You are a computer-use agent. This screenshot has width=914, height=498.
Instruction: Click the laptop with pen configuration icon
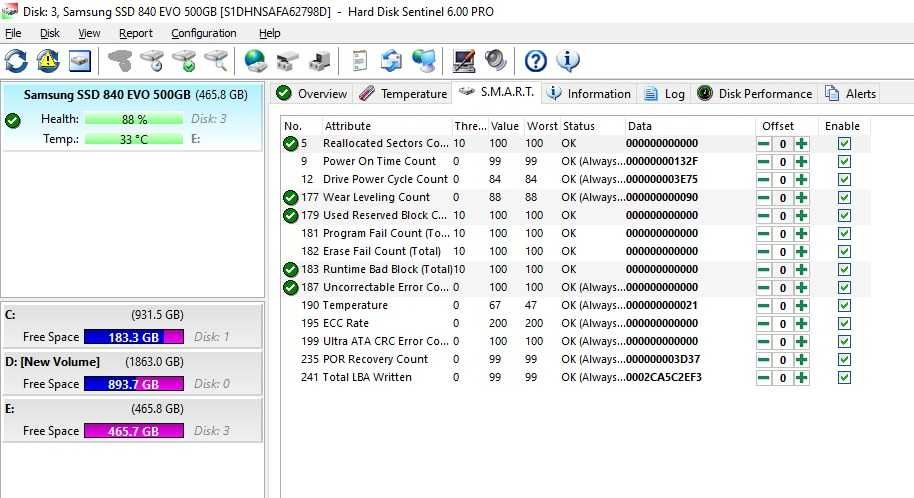464,61
